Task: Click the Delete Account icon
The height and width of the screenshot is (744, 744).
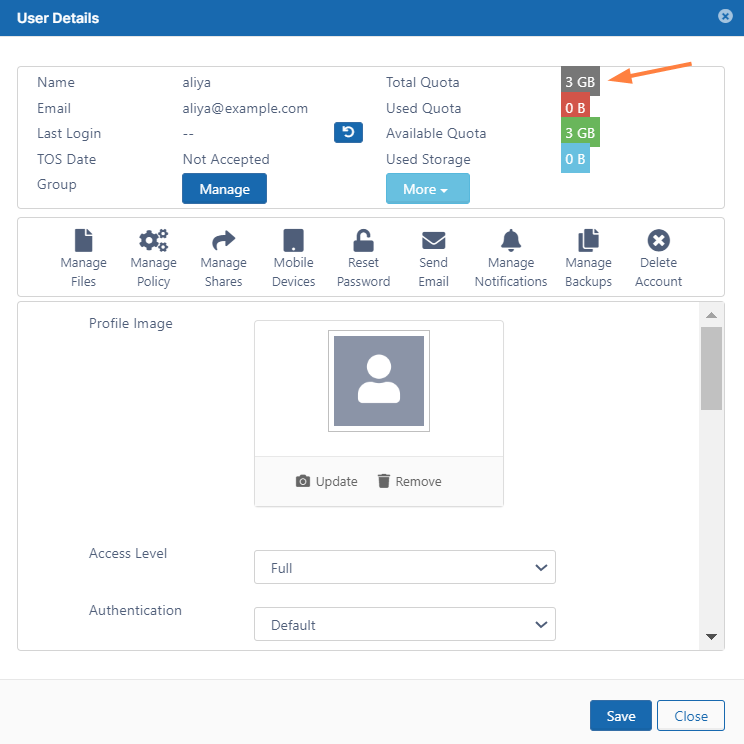Action: coord(658,240)
